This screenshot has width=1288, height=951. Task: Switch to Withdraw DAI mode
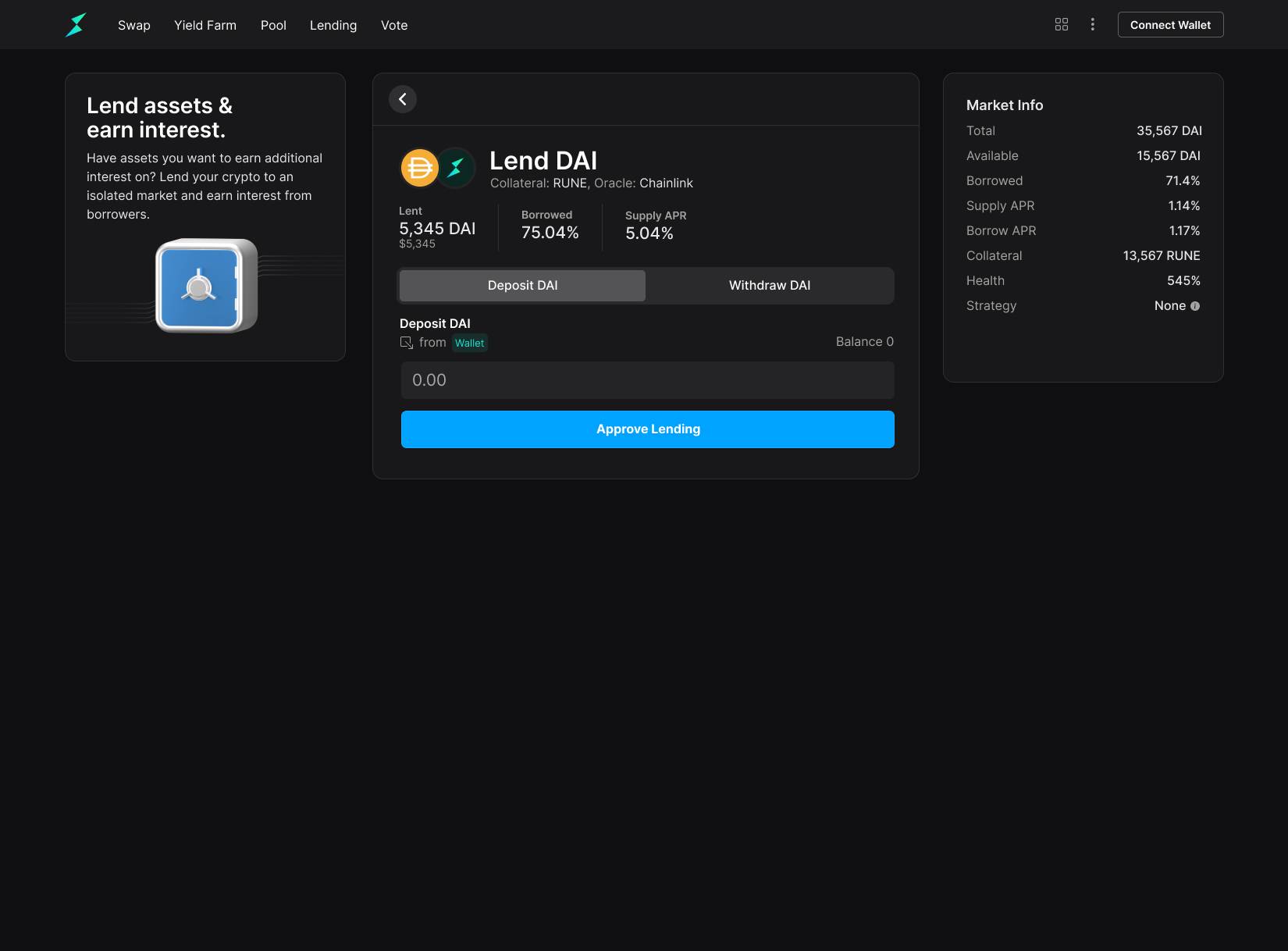click(769, 286)
